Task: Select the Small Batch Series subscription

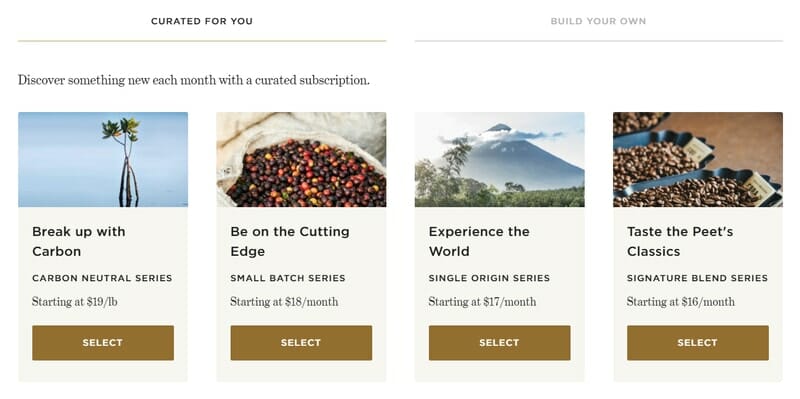Action: [301, 343]
